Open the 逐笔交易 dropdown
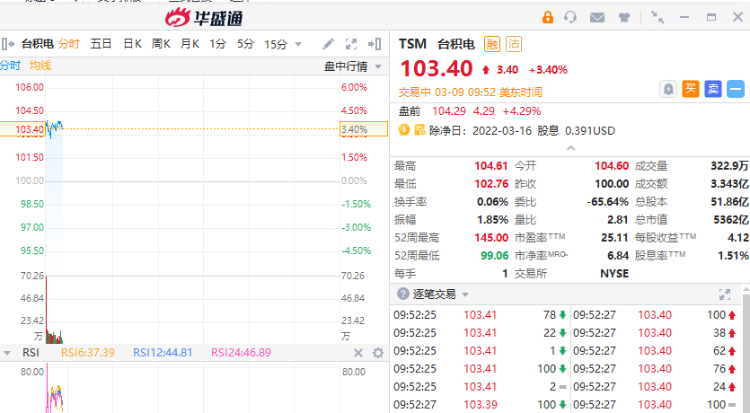750x413 pixels. [x=465, y=294]
